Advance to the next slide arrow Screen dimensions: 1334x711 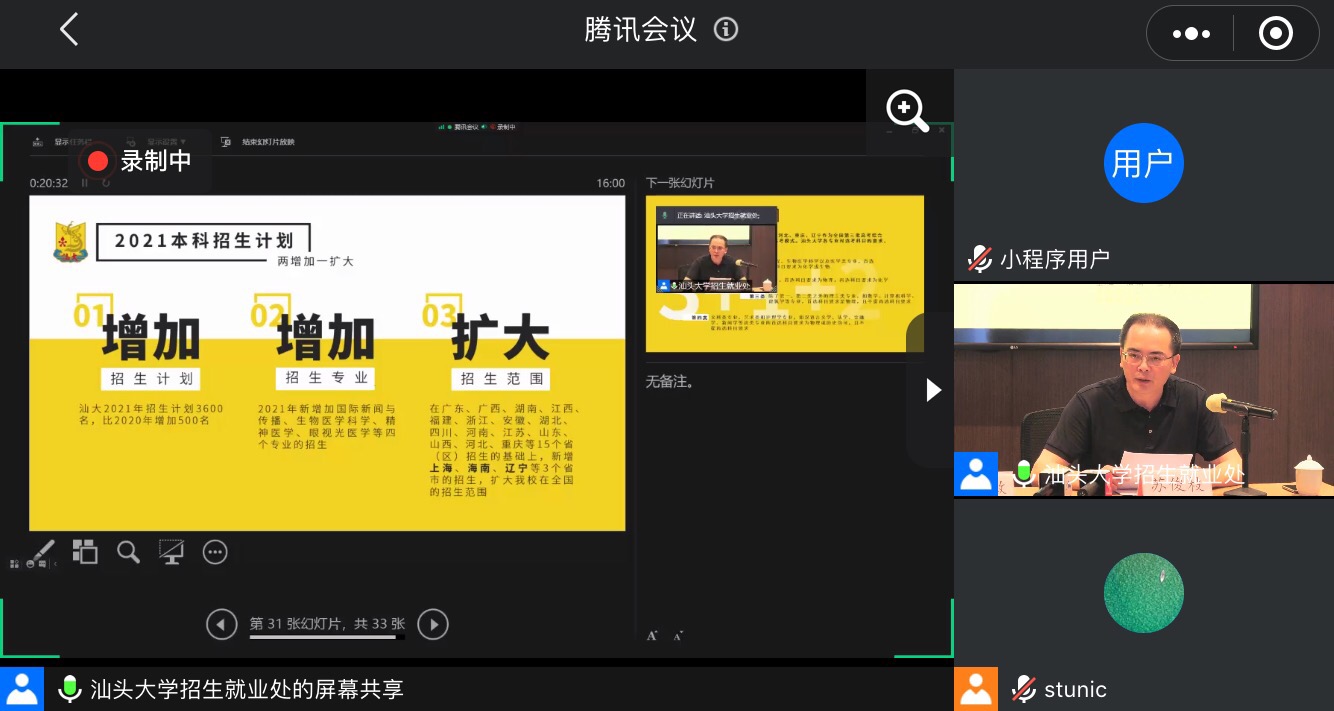click(x=432, y=624)
